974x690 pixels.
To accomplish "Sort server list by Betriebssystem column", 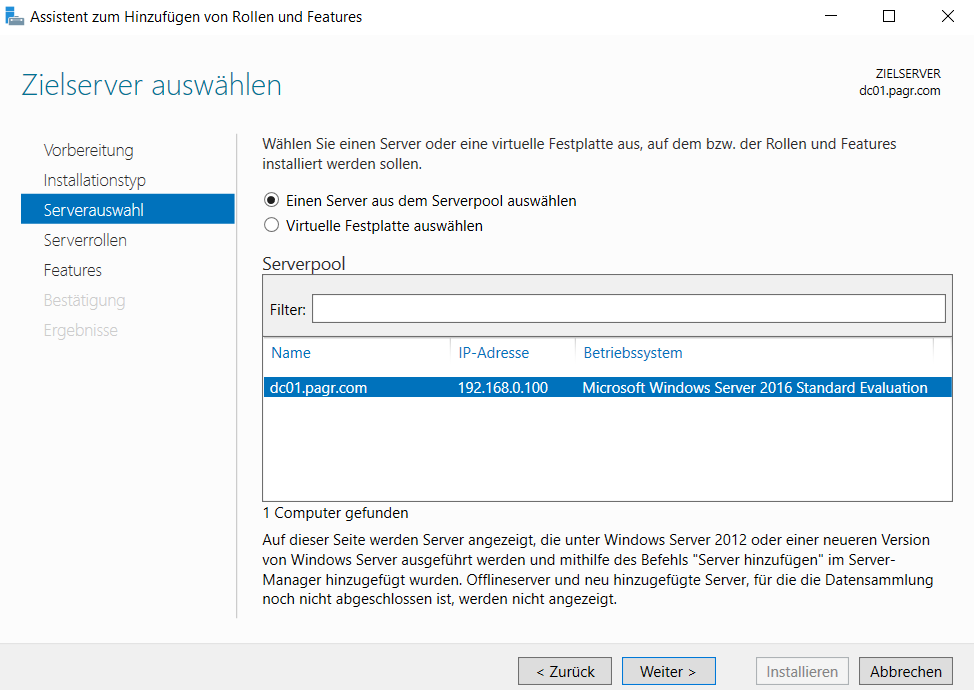I will click(x=633, y=353).
